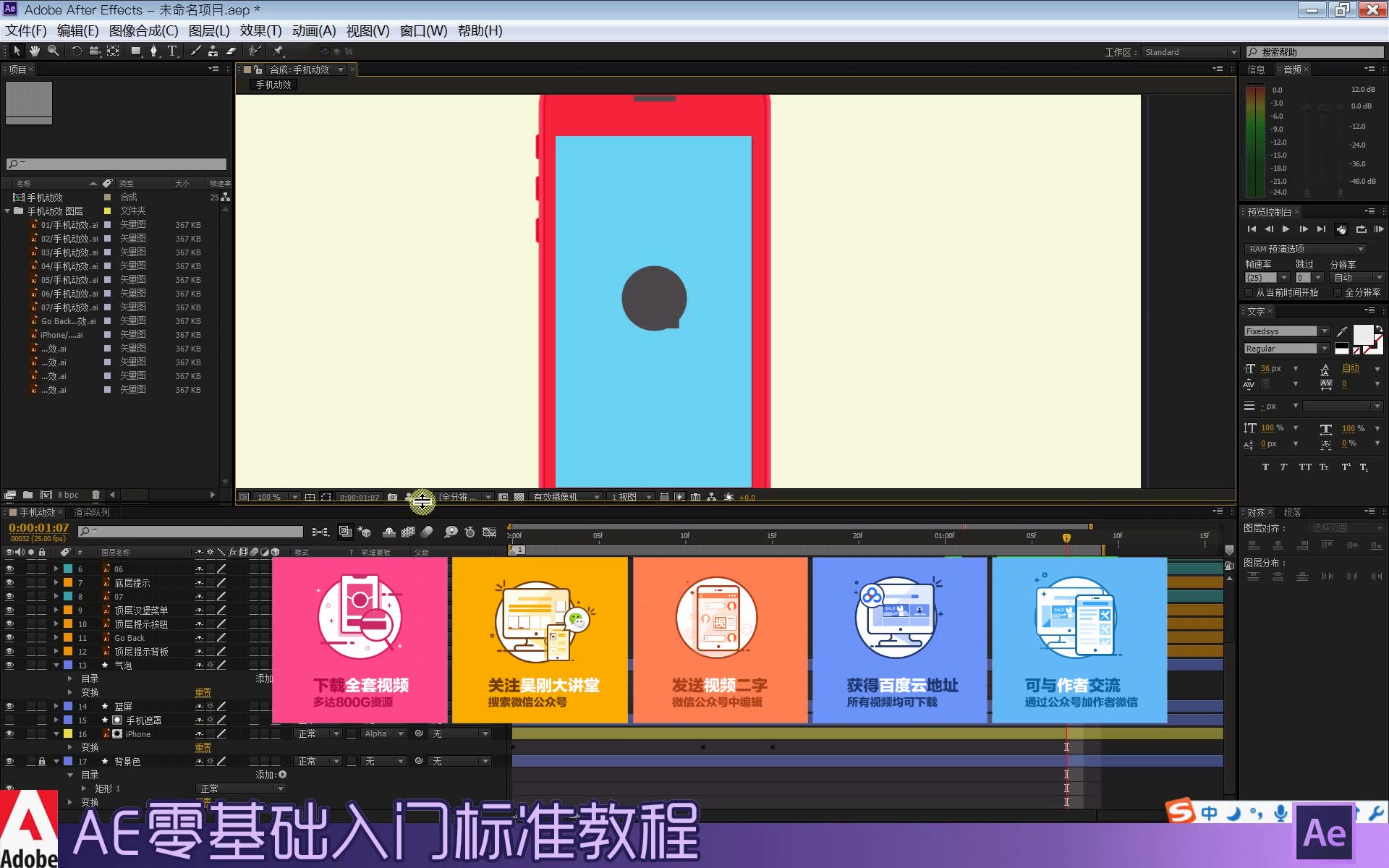Hide the Go Back layer
This screenshot has width=1389, height=868.
9,638
